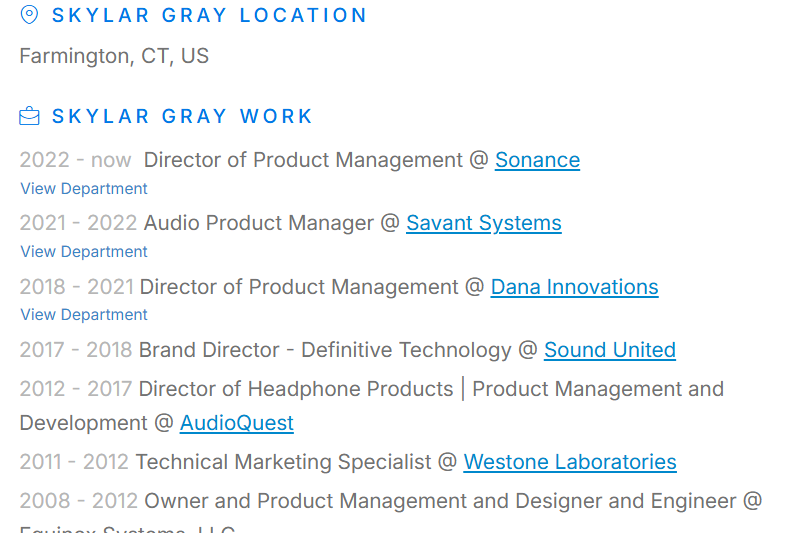Click the Skylar Gray Work heading

(182, 117)
